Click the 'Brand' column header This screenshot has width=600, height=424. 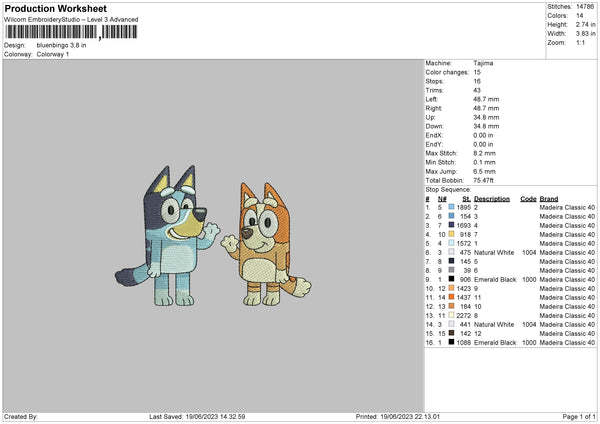[x=549, y=199]
